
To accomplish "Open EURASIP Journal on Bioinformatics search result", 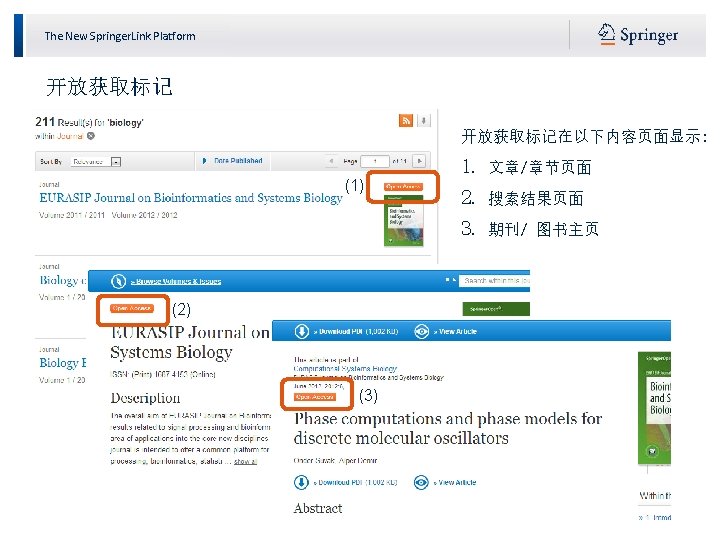I will coord(191,198).
